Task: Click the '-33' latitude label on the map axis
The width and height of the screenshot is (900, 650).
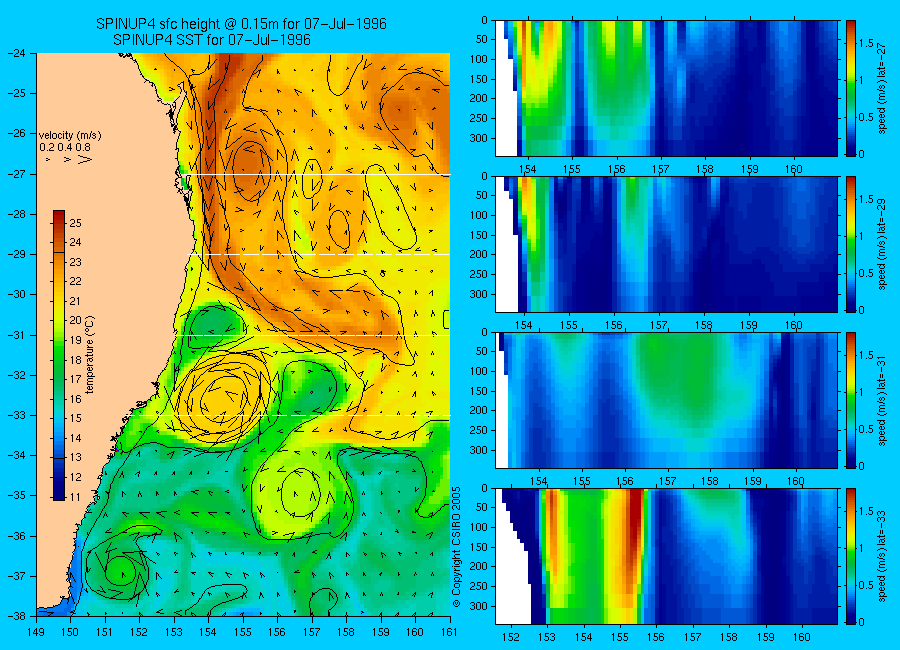Action: point(17,415)
